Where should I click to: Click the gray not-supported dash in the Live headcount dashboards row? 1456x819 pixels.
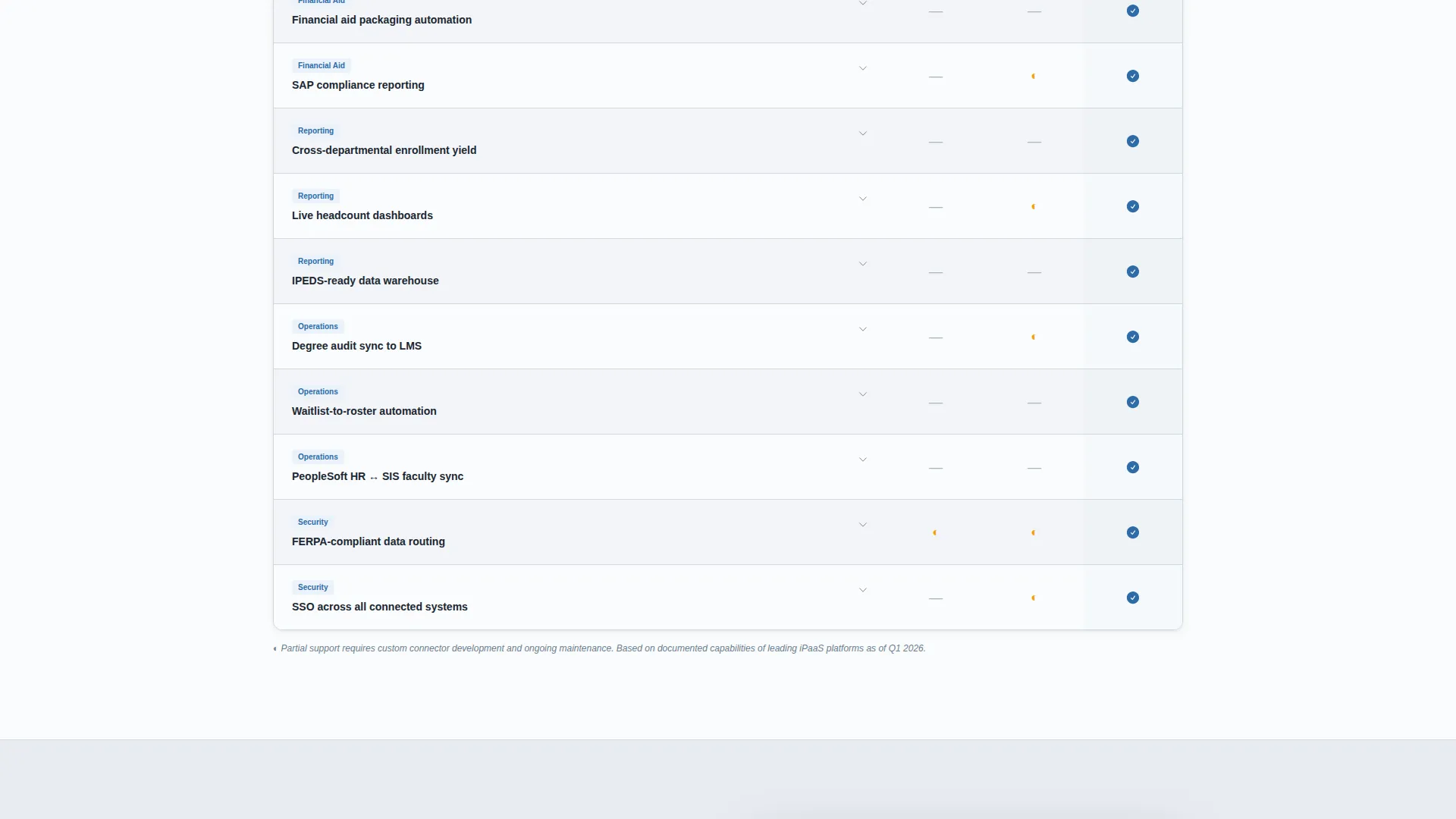(936, 208)
